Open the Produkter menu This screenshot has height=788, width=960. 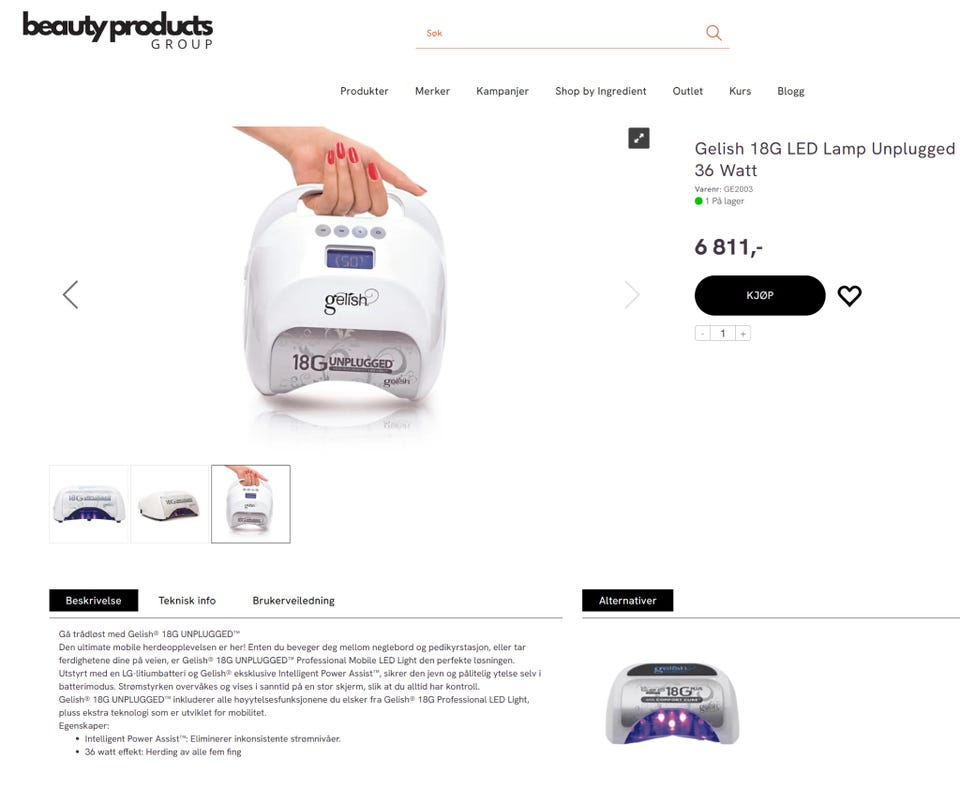tap(364, 91)
